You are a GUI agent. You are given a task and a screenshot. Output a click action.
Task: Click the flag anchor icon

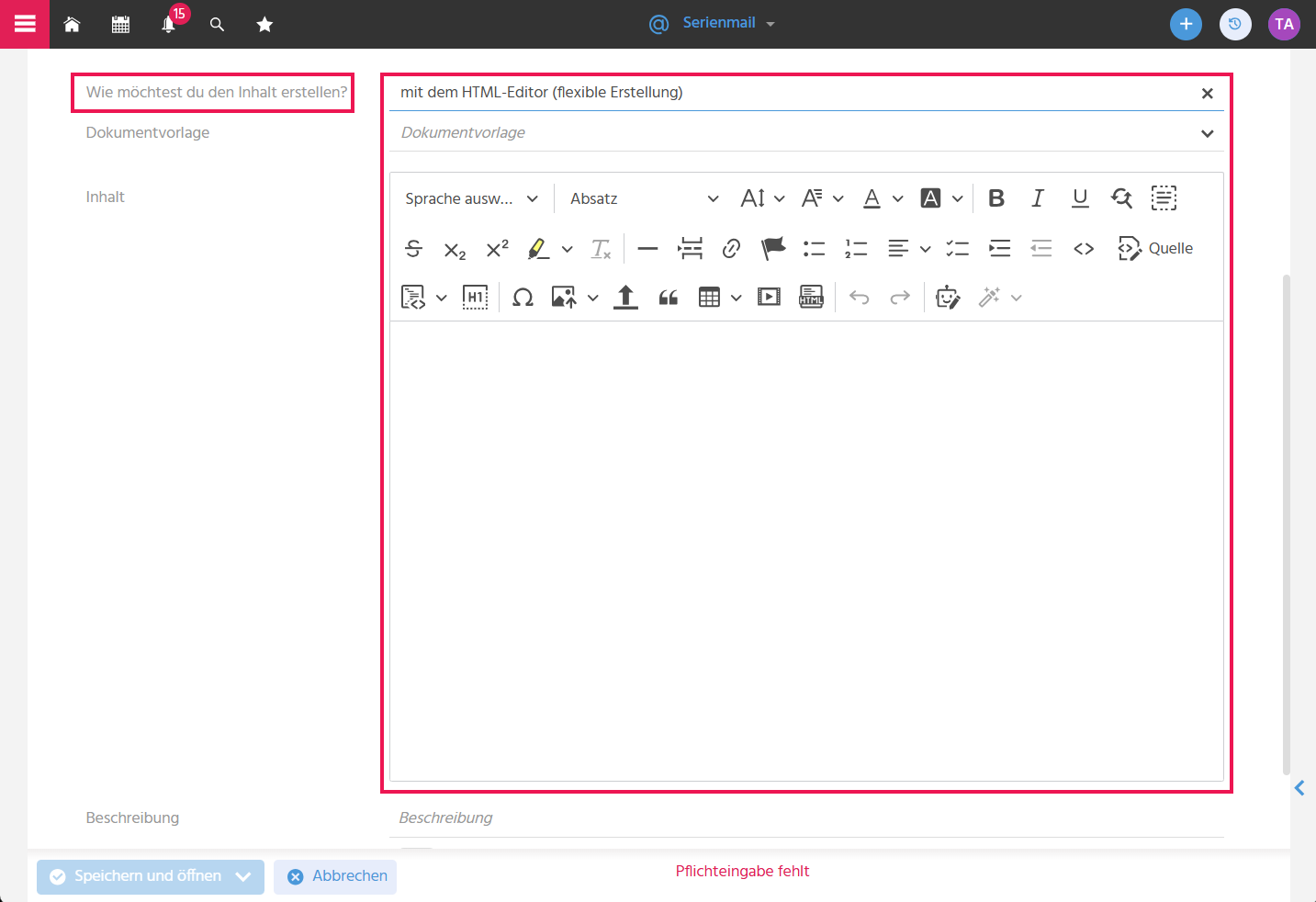tap(773, 248)
